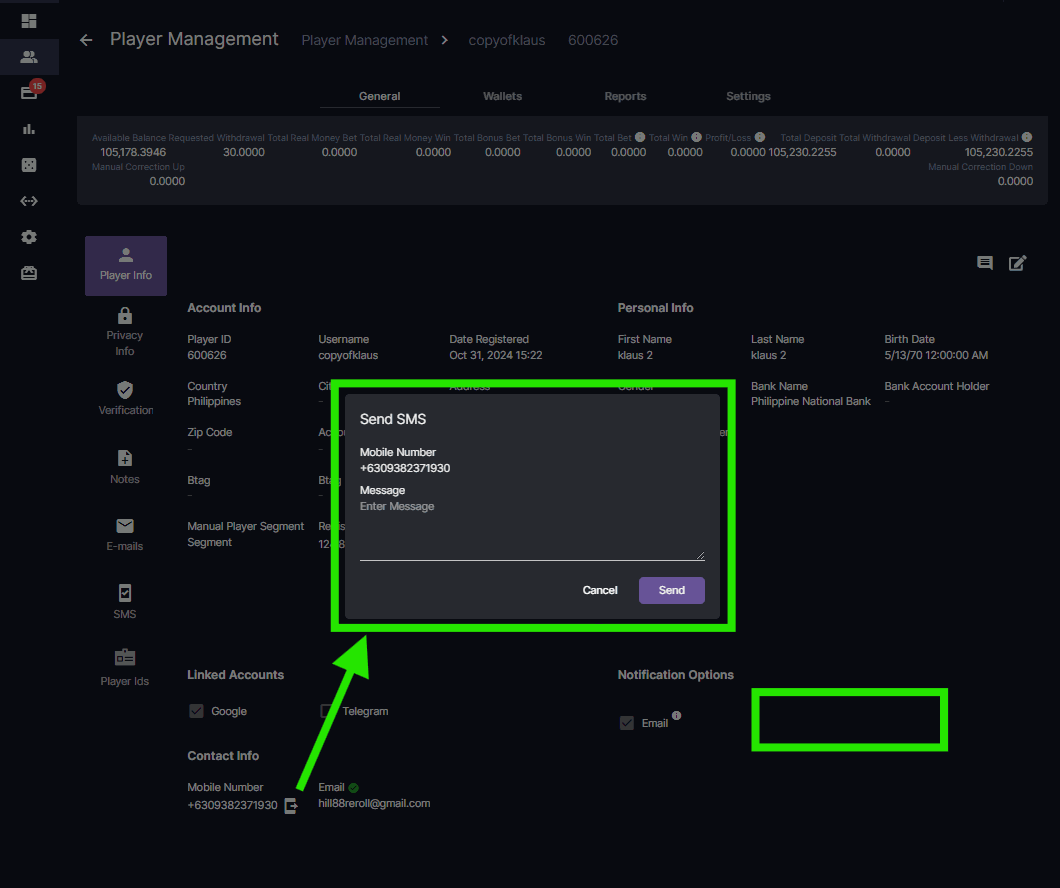1060x888 pixels.
Task: Open the gear settings sidebar icon
Action: tap(29, 237)
